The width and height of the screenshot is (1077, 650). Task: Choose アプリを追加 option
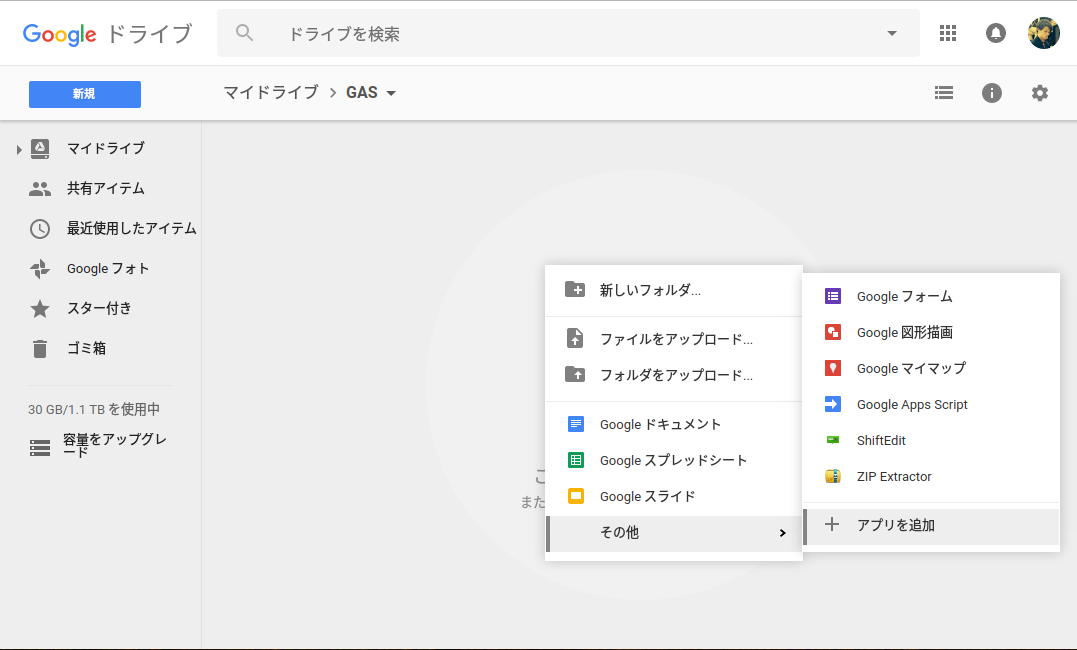click(x=931, y=526)
